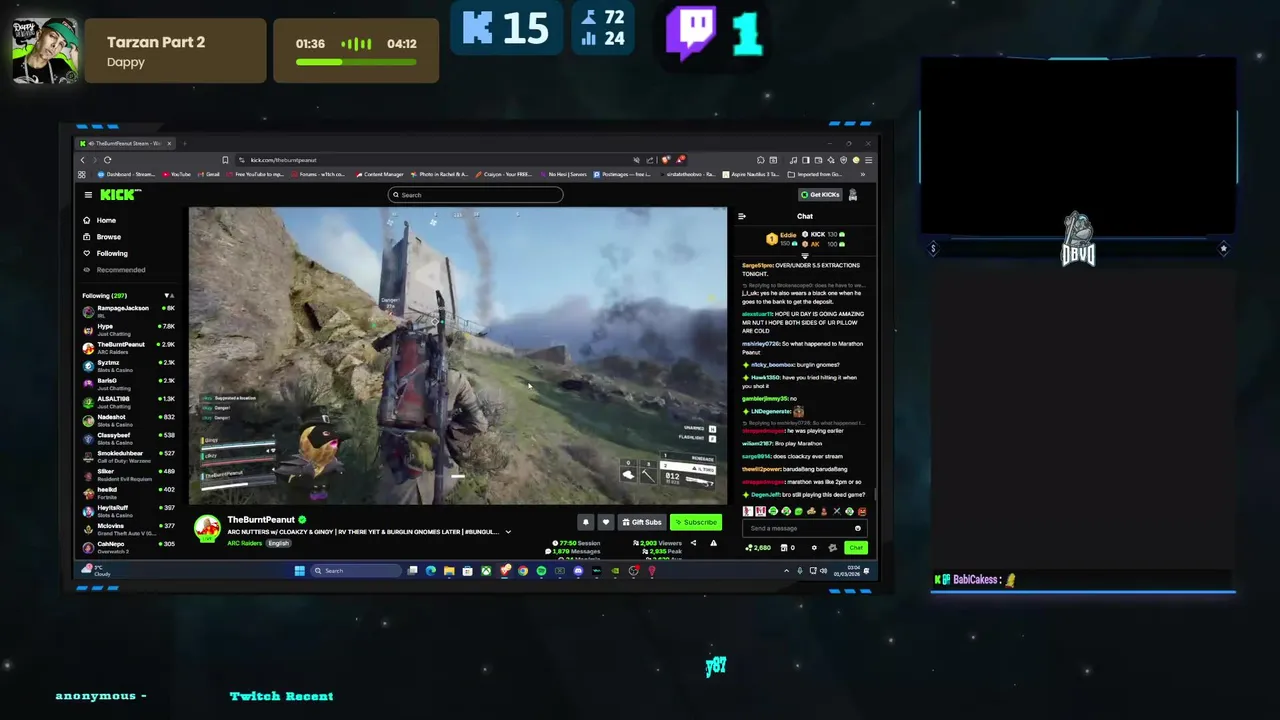1280x720 pixels.
Task: Open Discord from the taskbar
Action: click(x=578, y=571)
